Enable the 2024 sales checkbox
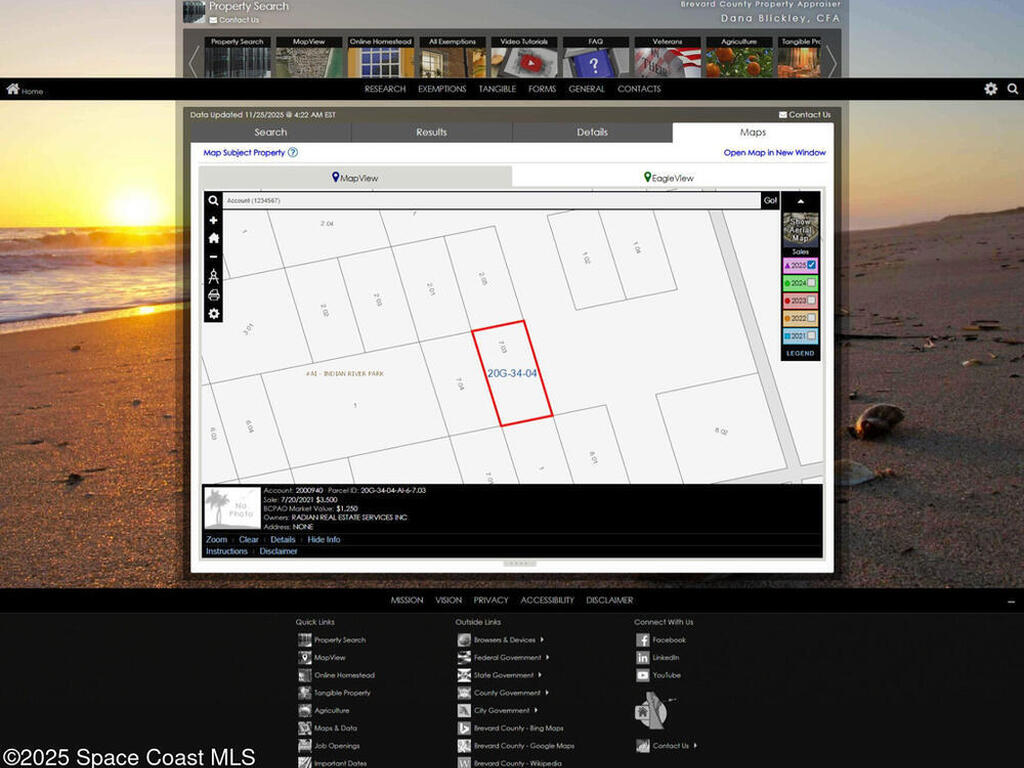This screenshot has height=768, width=1024. click(x=812, y=283)
